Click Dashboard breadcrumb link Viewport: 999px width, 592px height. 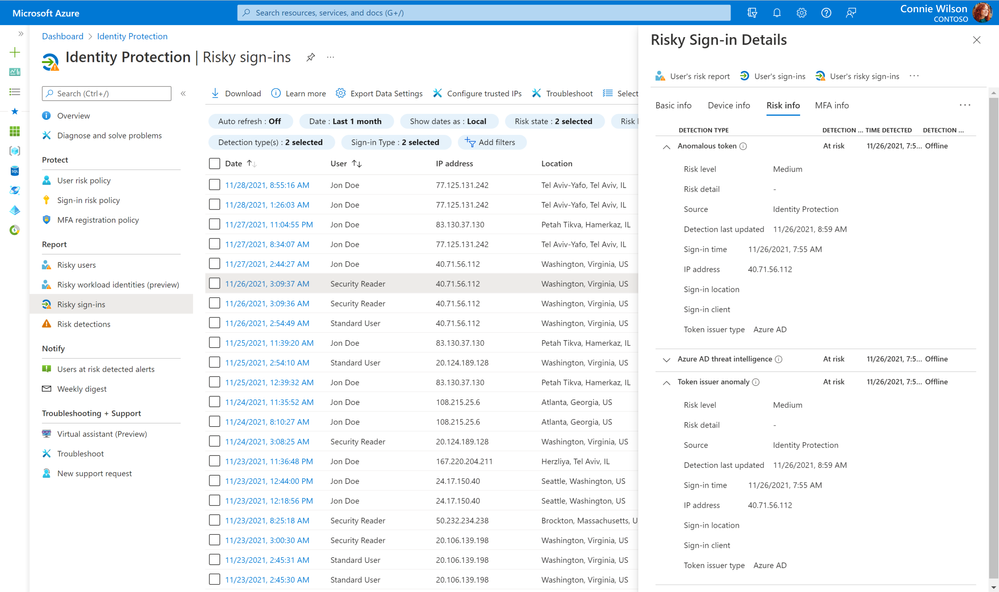click(62, 36)
